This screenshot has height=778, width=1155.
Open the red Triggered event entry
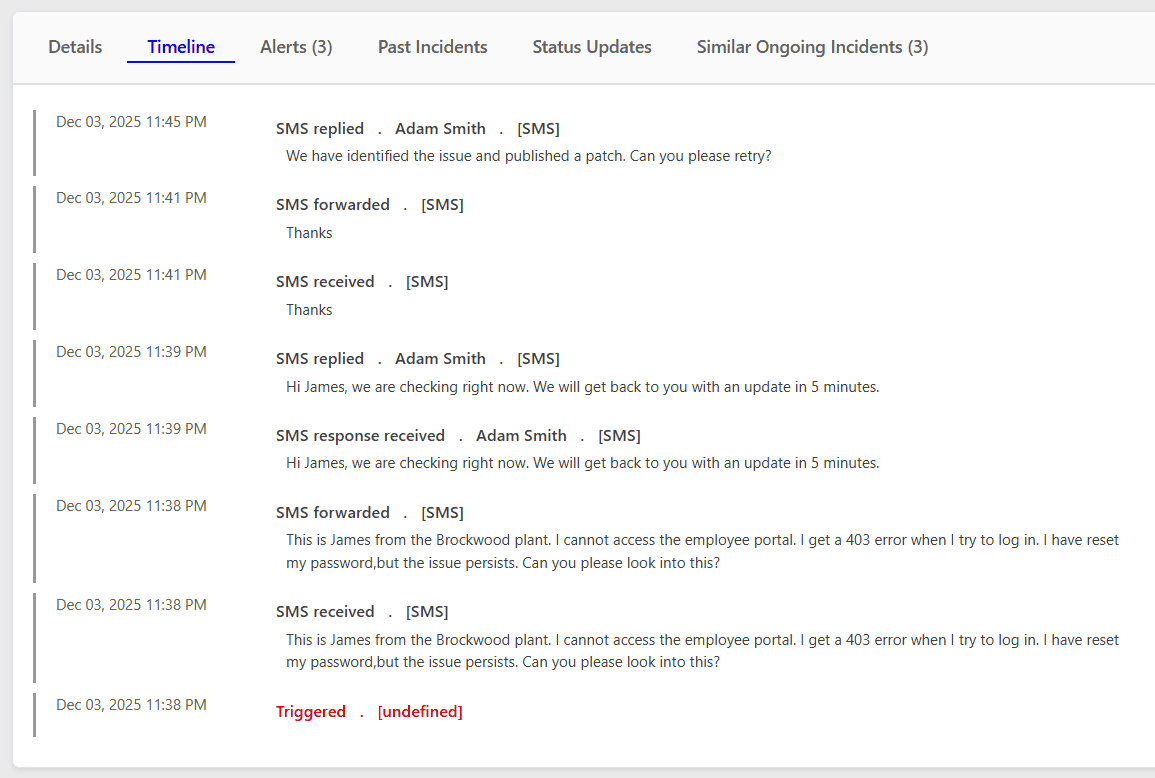pyautogui.click(x=310, y=711)
